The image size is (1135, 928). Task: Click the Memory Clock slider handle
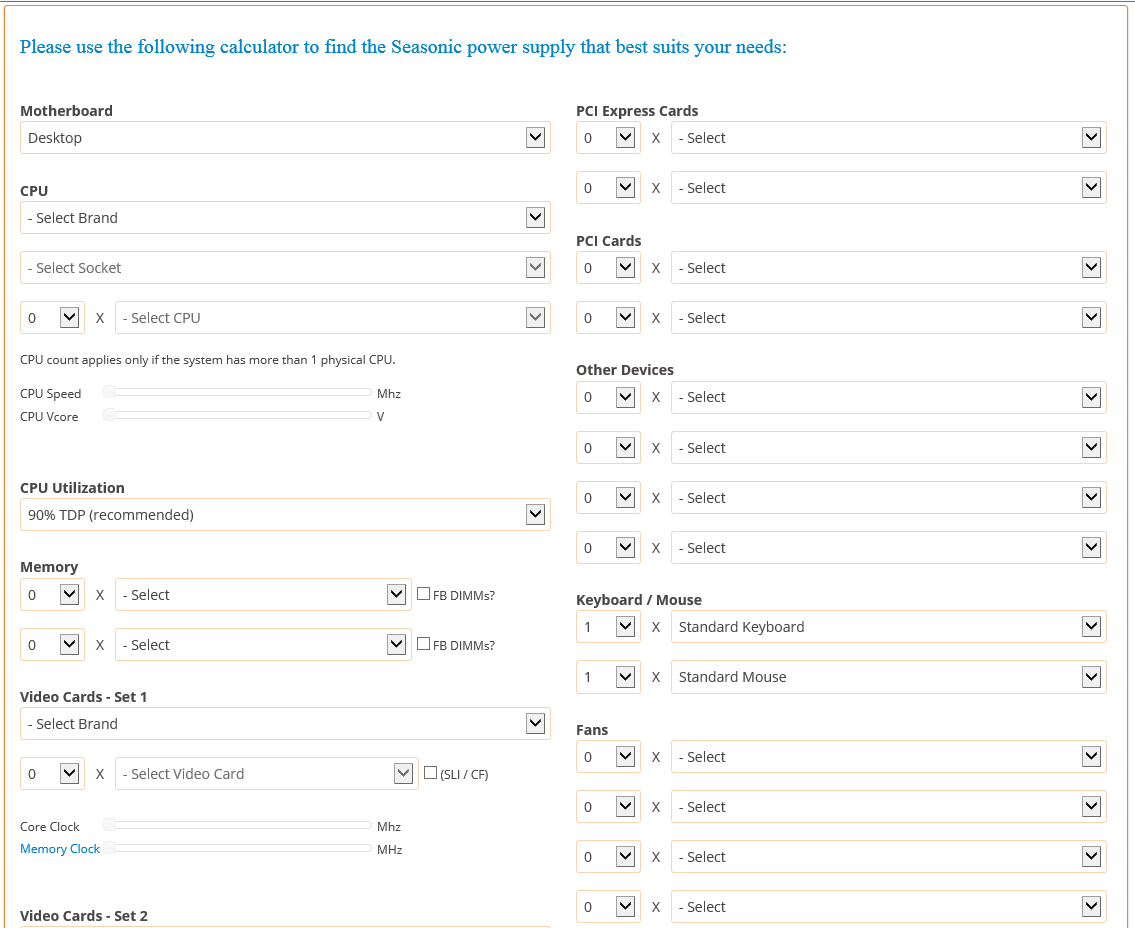click(x=109, y=848)
